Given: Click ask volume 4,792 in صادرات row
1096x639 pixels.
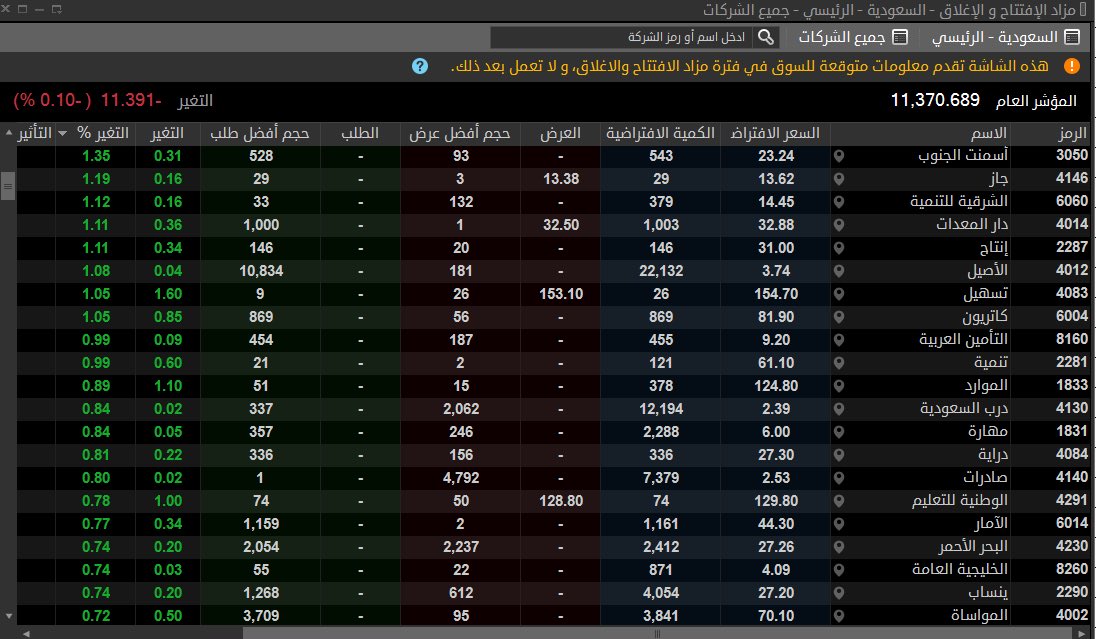Looking at the screenshot, I should [x=461, y=478].
